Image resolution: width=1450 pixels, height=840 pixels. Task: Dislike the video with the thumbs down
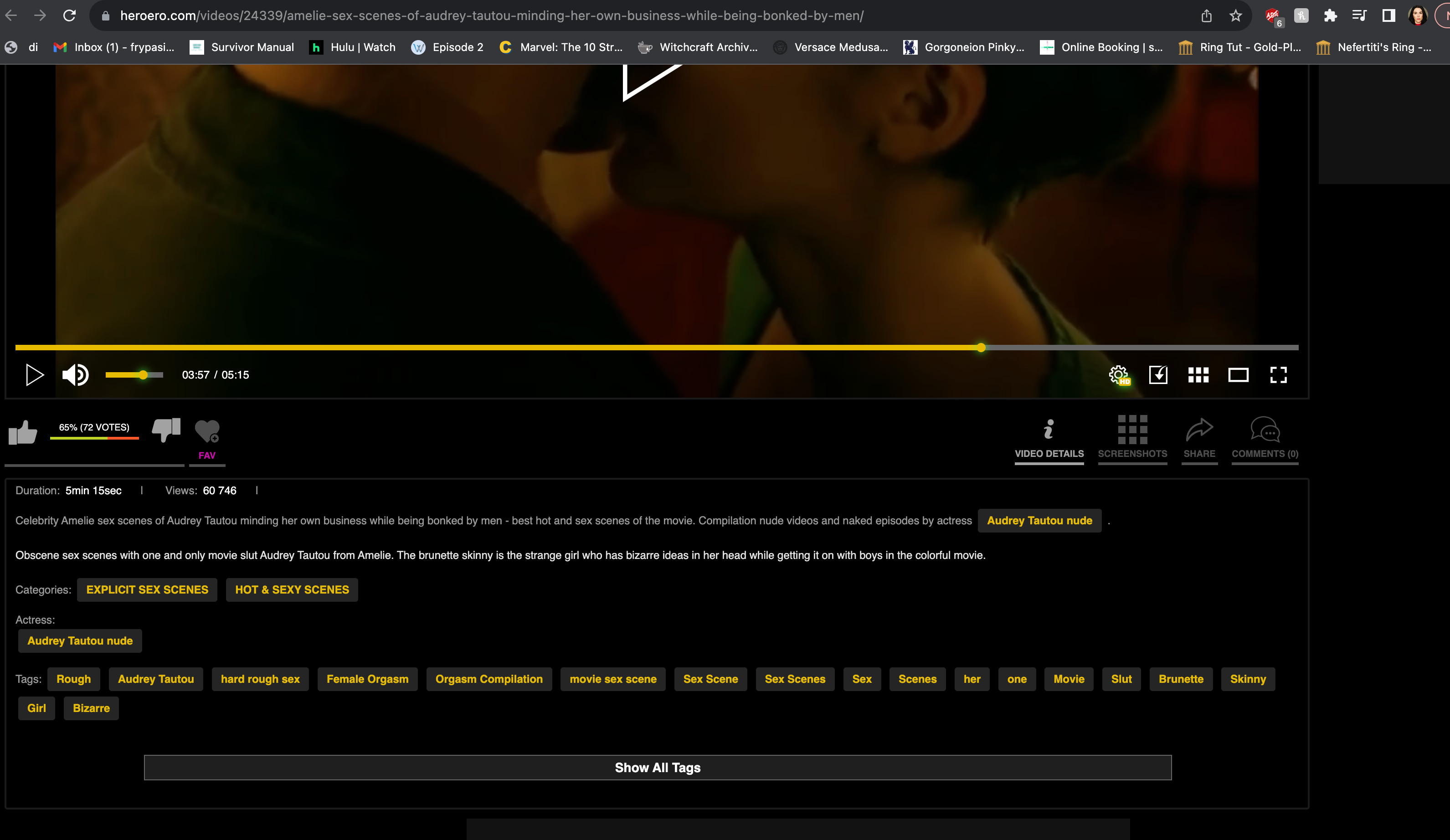[x=166, y=430]
